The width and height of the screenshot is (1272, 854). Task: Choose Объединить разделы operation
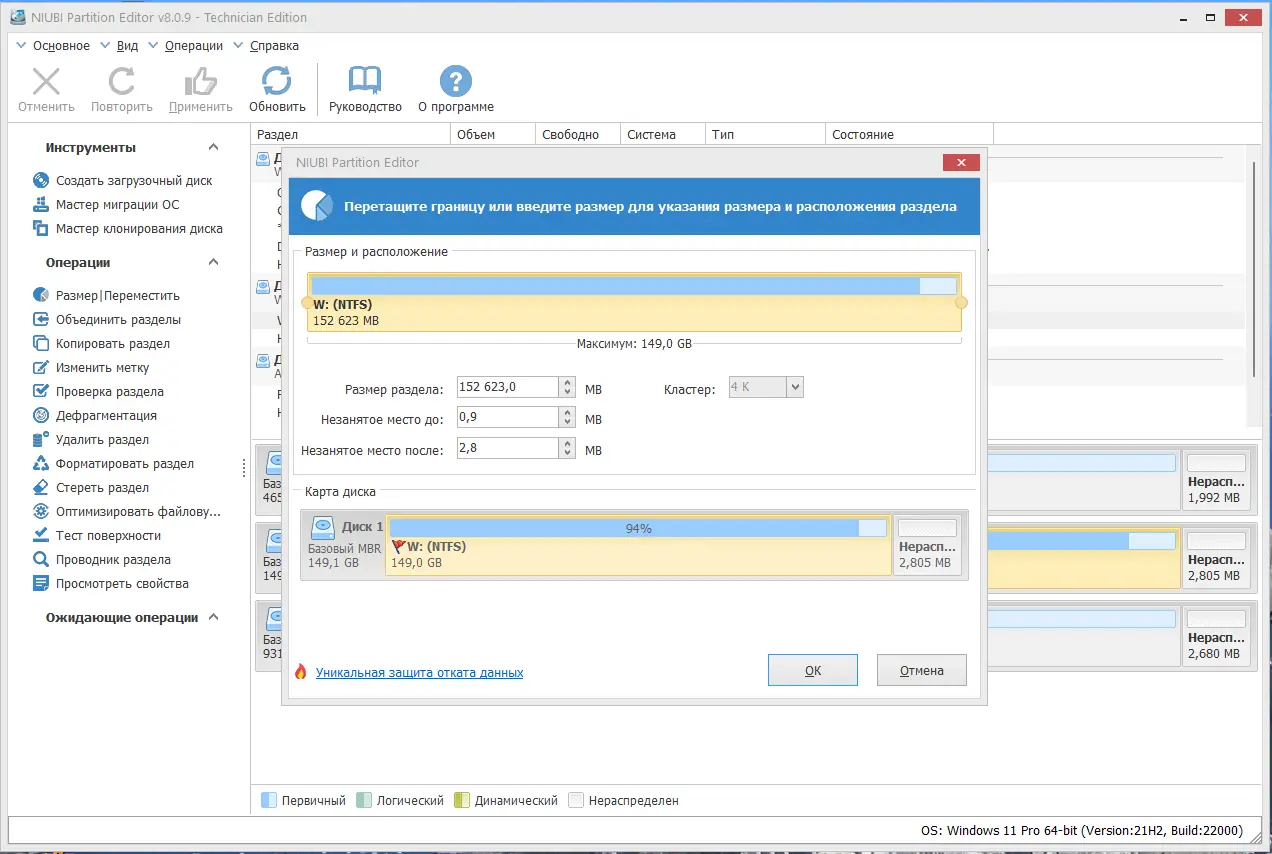pyautogui.click(x=118, y=320)
